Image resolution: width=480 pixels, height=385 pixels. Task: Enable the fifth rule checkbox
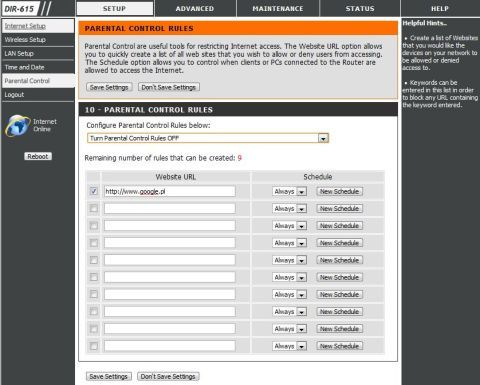tap(94, 260)
